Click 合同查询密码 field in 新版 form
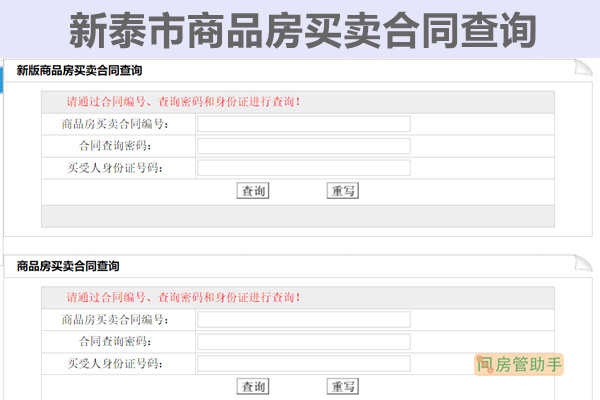The image size is (600, 400). point(304,146)
